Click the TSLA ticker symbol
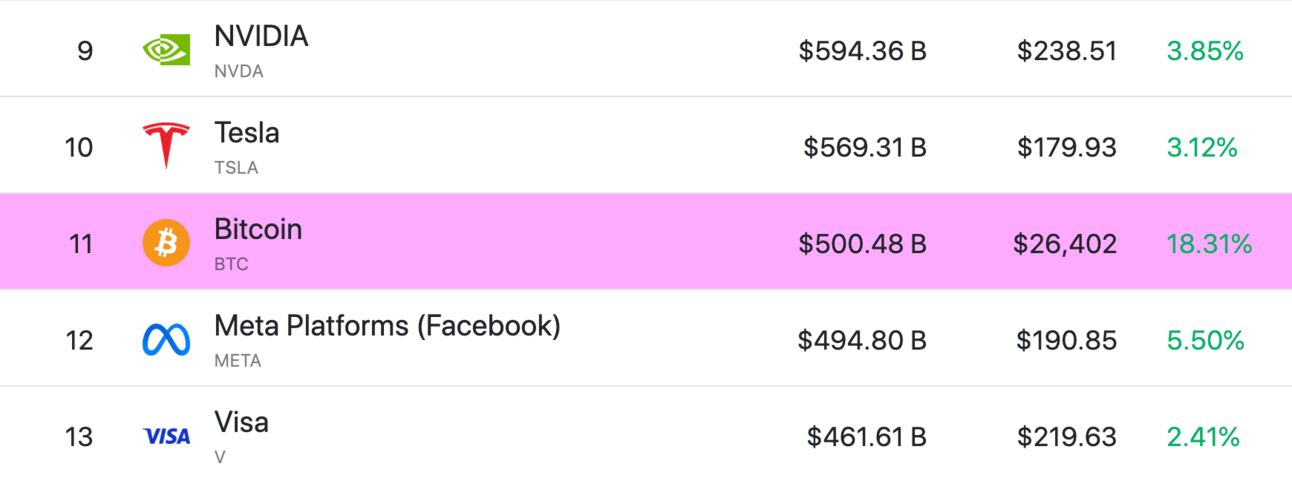Screen dimensions: 1292x481 (236, 168)
